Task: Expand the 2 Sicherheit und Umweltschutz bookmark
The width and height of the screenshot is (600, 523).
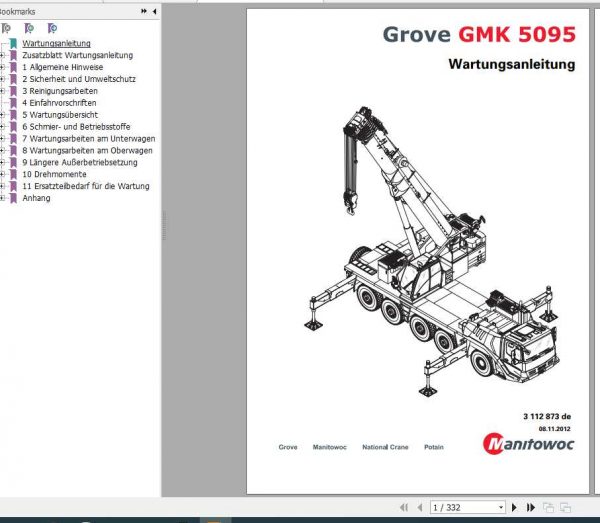Action: click(2, 79)
